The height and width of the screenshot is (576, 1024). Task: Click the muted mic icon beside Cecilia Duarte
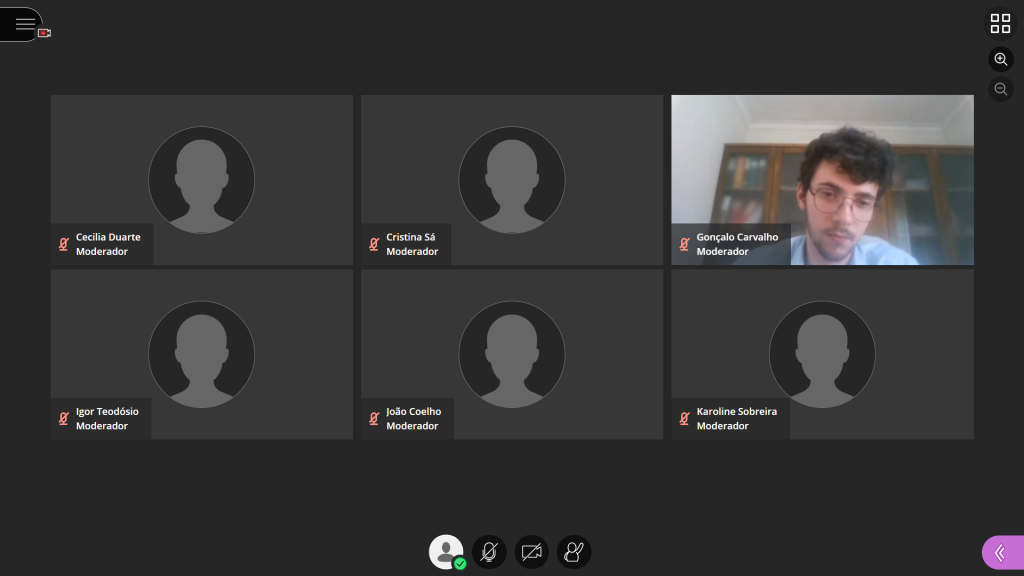[64, 244]
